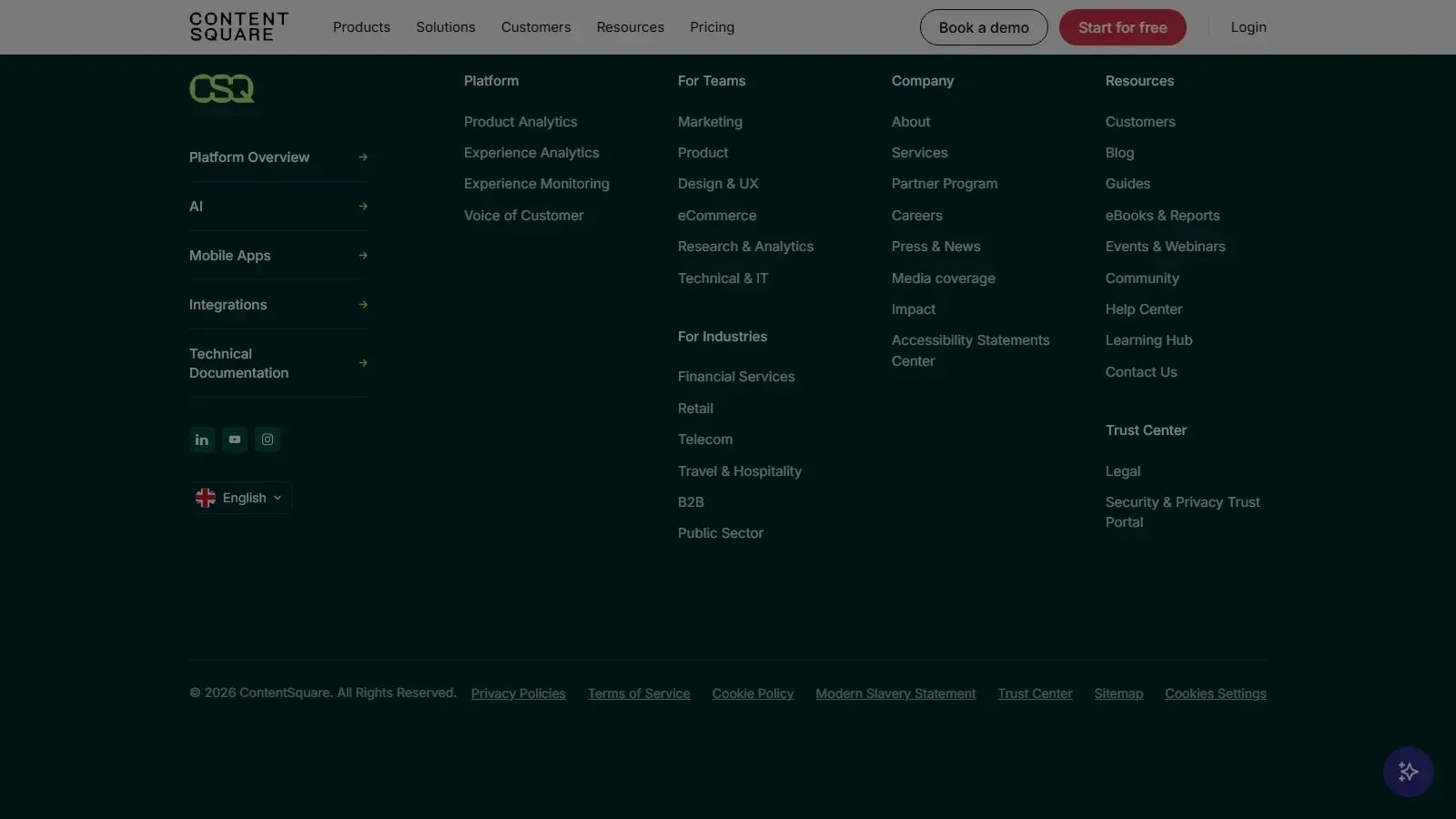This screenshot has height=819, width=1456.
Task: Open Retail industry link
Action: tap(695, 409)
